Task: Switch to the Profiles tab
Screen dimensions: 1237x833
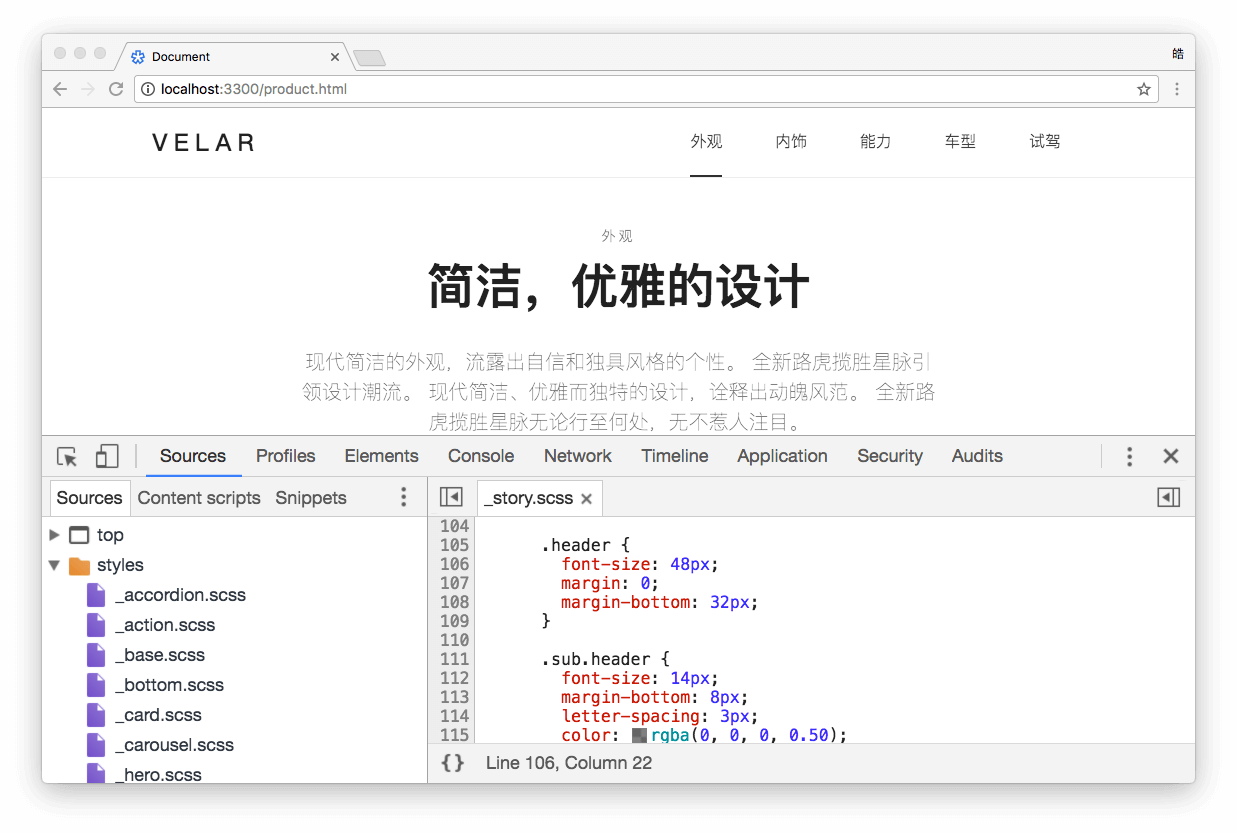Action: (x=286, y=456)
